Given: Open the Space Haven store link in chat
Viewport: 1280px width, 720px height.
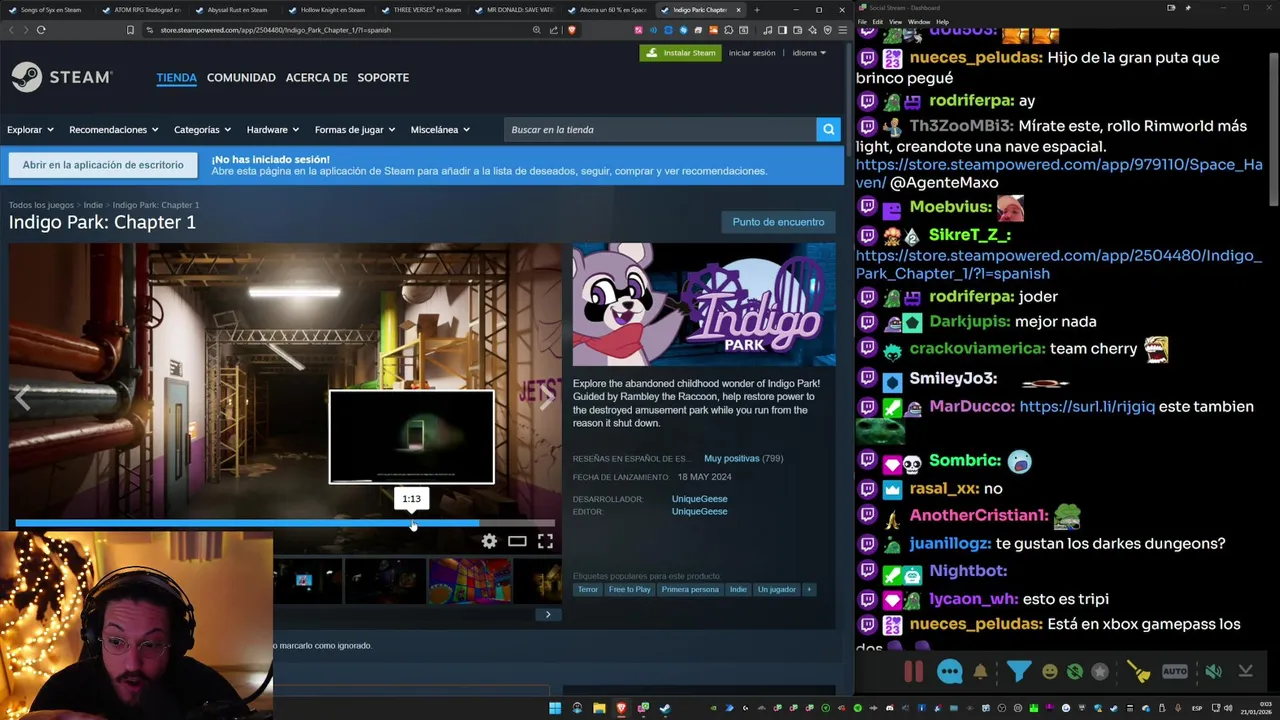Looking at the screenshot, I should (1059, 173).
